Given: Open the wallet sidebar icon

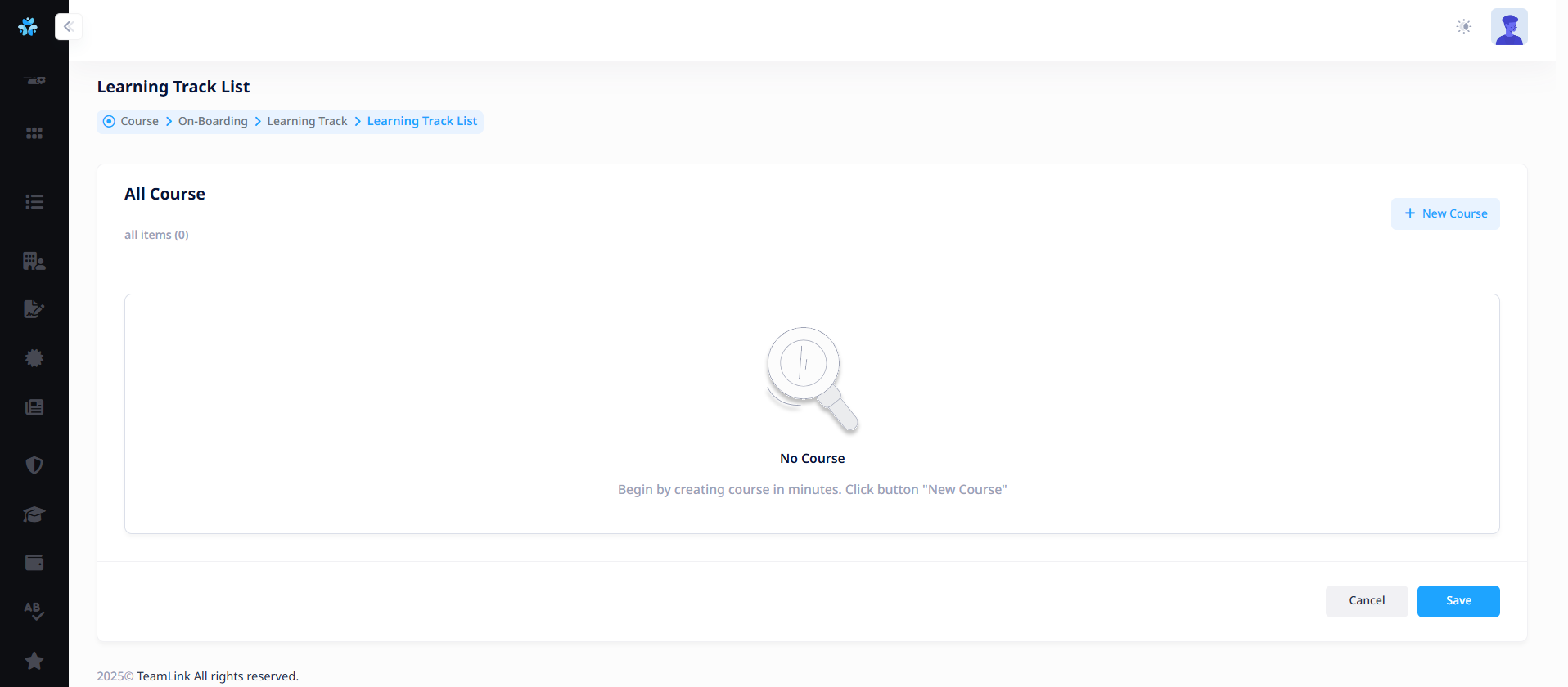Looking at the screenshot, I should click(34, 563).
